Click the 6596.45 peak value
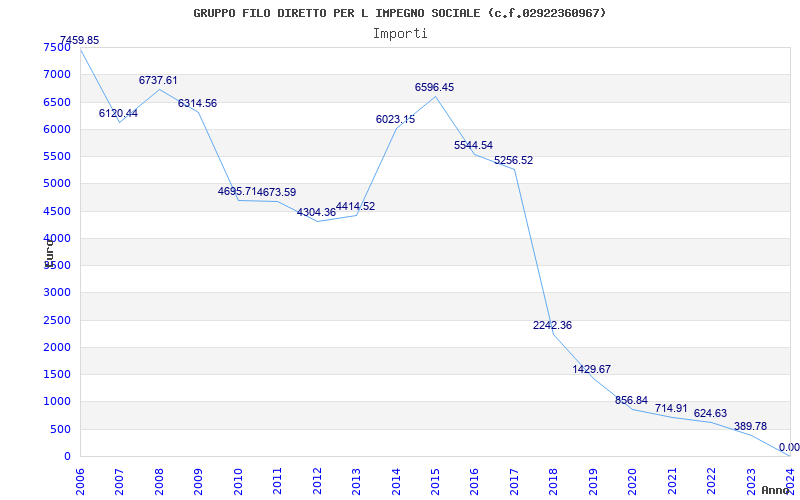 tap(434, 87)
